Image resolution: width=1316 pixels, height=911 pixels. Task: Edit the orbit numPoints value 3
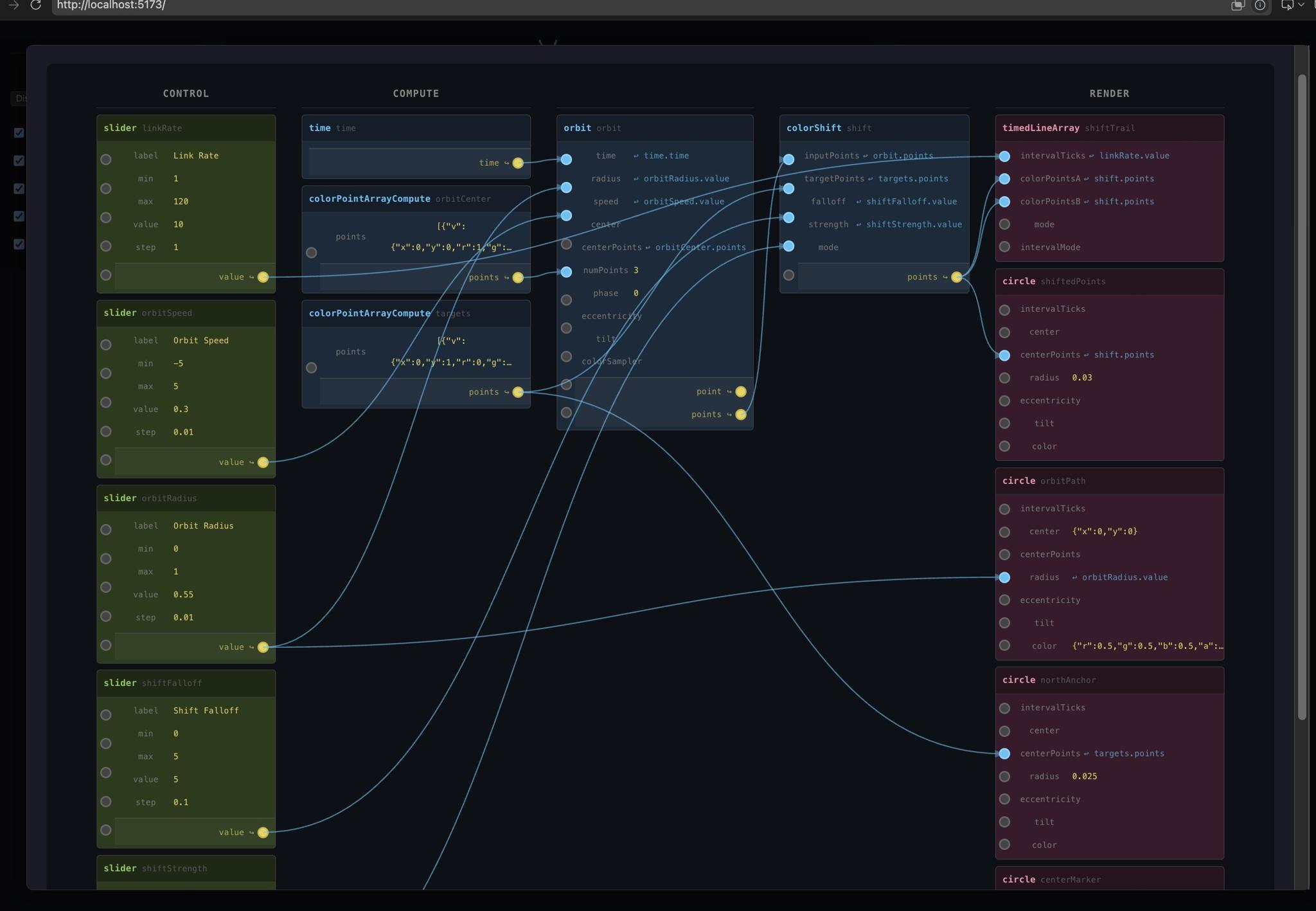pos(636,271)
